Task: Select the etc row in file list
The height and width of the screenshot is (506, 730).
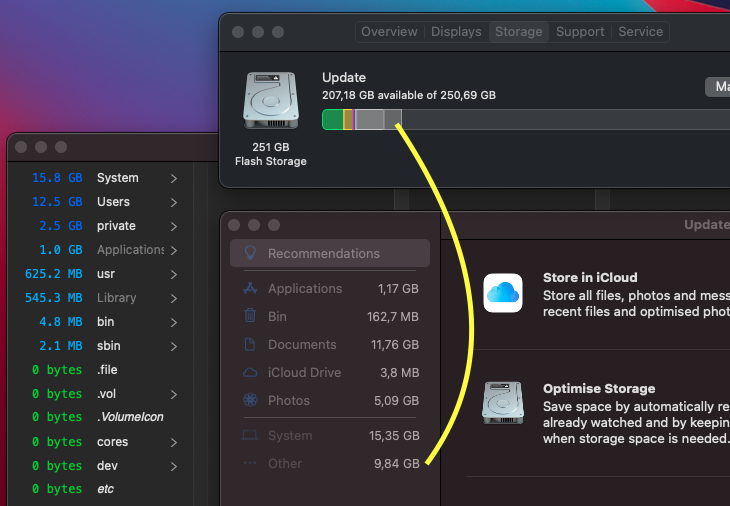Action: click(102, 489)
